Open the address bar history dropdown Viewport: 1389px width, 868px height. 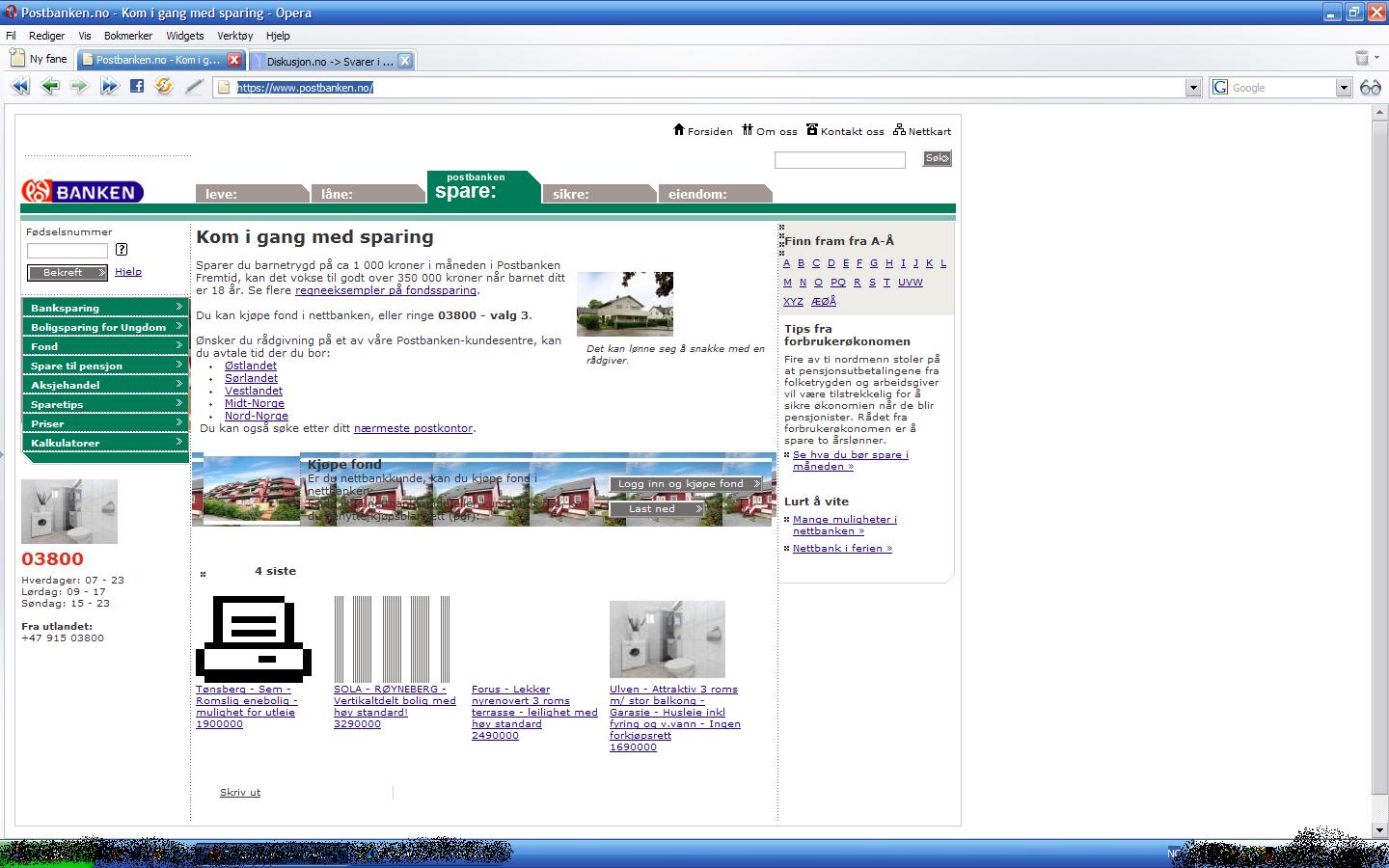pos(1193,88)
